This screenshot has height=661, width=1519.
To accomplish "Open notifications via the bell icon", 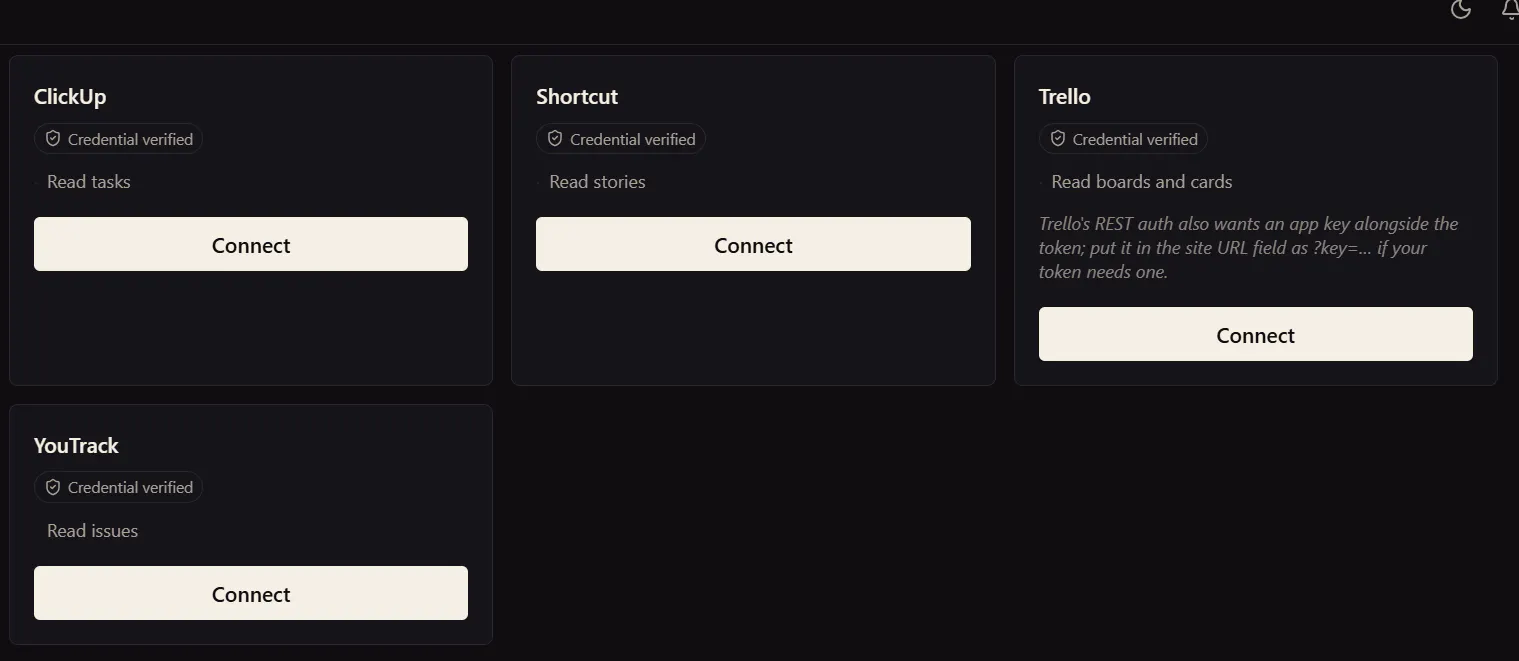I will click(x=1510, y=9).
